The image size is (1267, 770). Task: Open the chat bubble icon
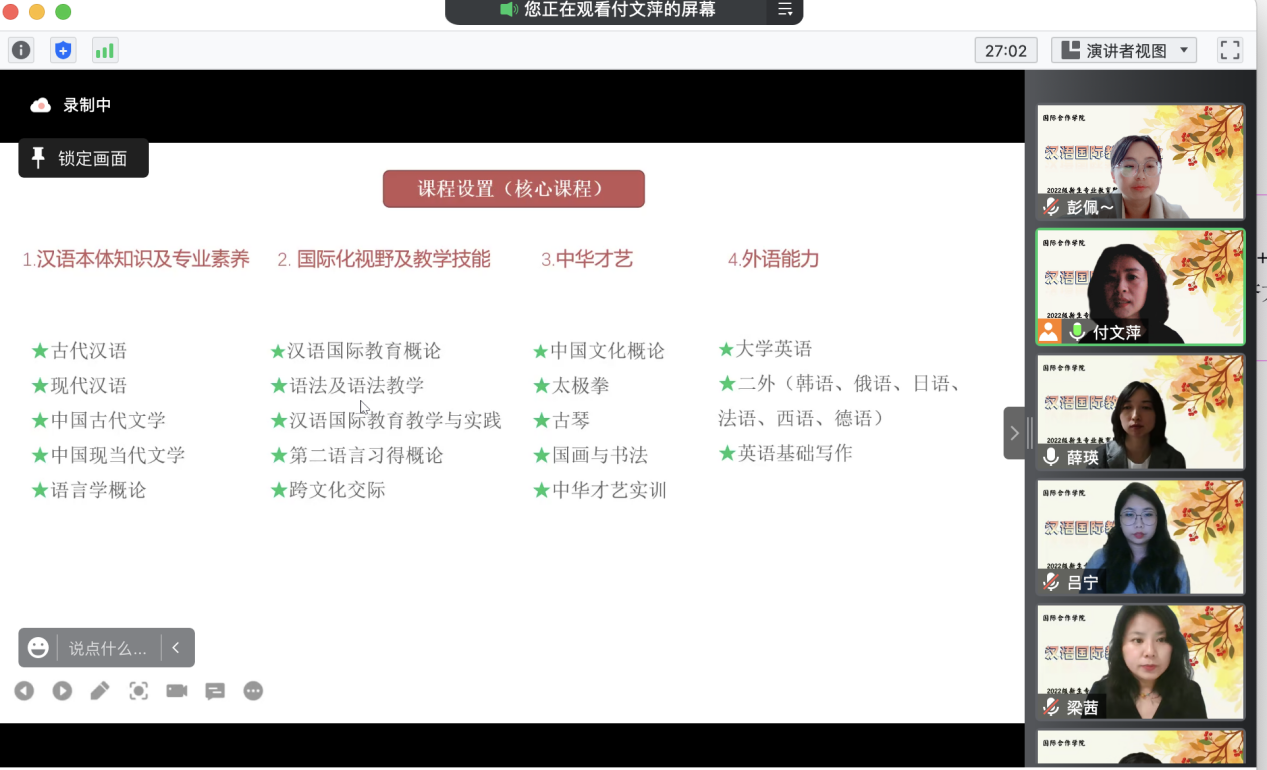[x=215, y=691]
